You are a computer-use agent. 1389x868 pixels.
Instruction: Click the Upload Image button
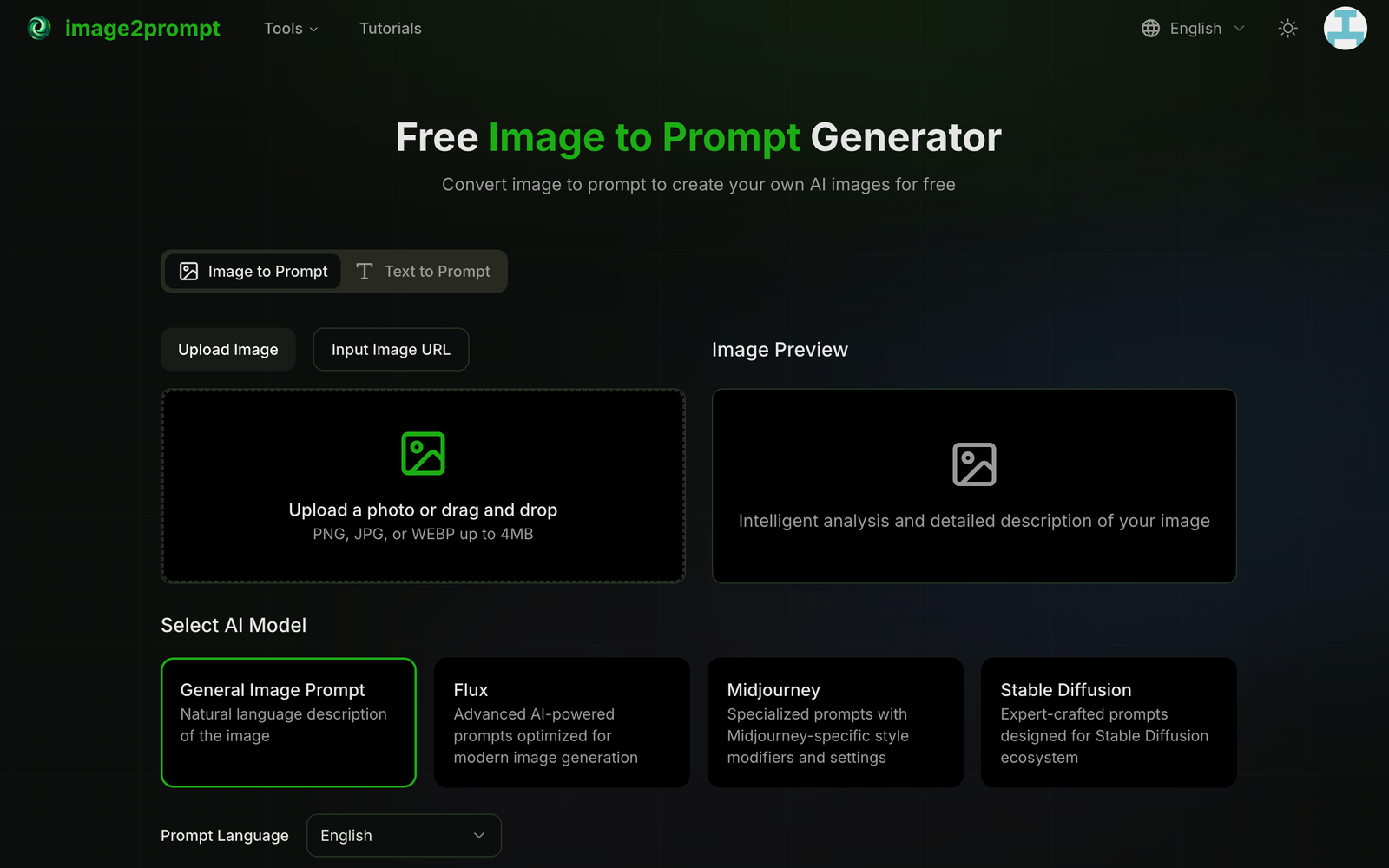click(x=227, y=349)
